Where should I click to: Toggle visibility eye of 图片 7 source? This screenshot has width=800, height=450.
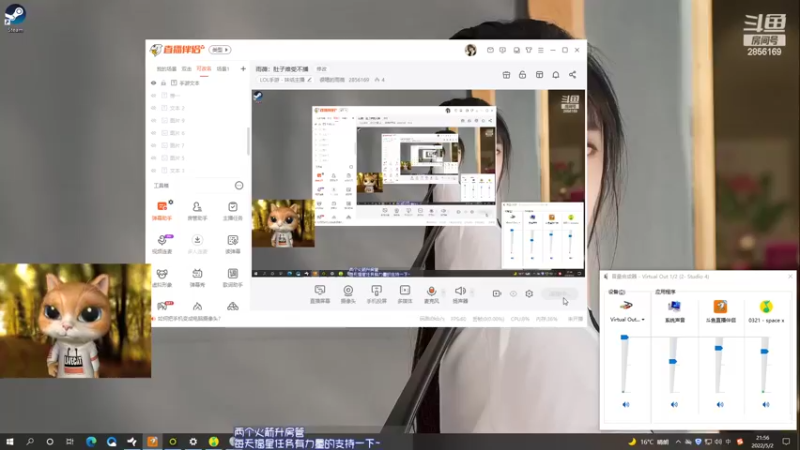[154, 145]
